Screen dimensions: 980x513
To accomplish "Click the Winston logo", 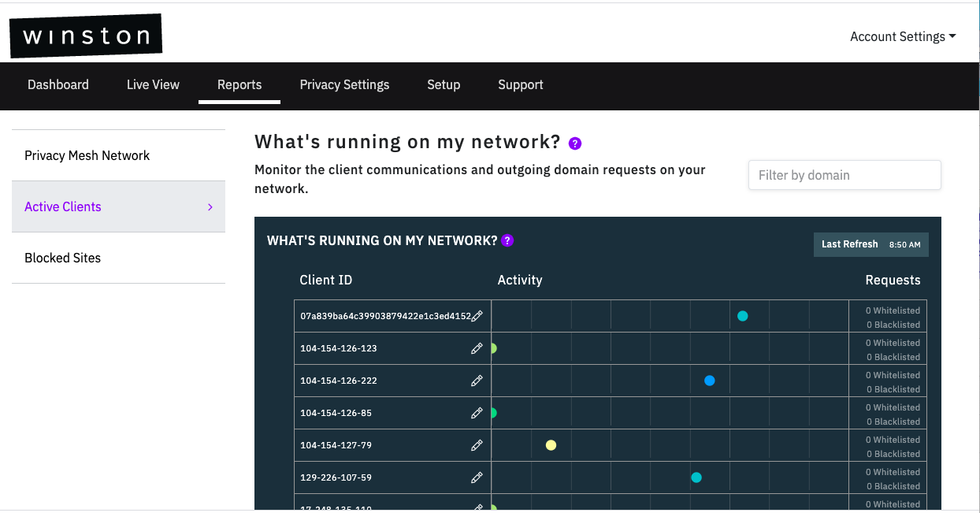I will (86, 37).
